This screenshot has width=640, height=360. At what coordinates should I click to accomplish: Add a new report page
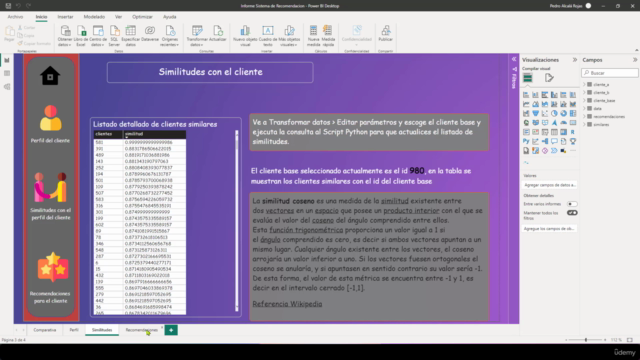[171, 330]
